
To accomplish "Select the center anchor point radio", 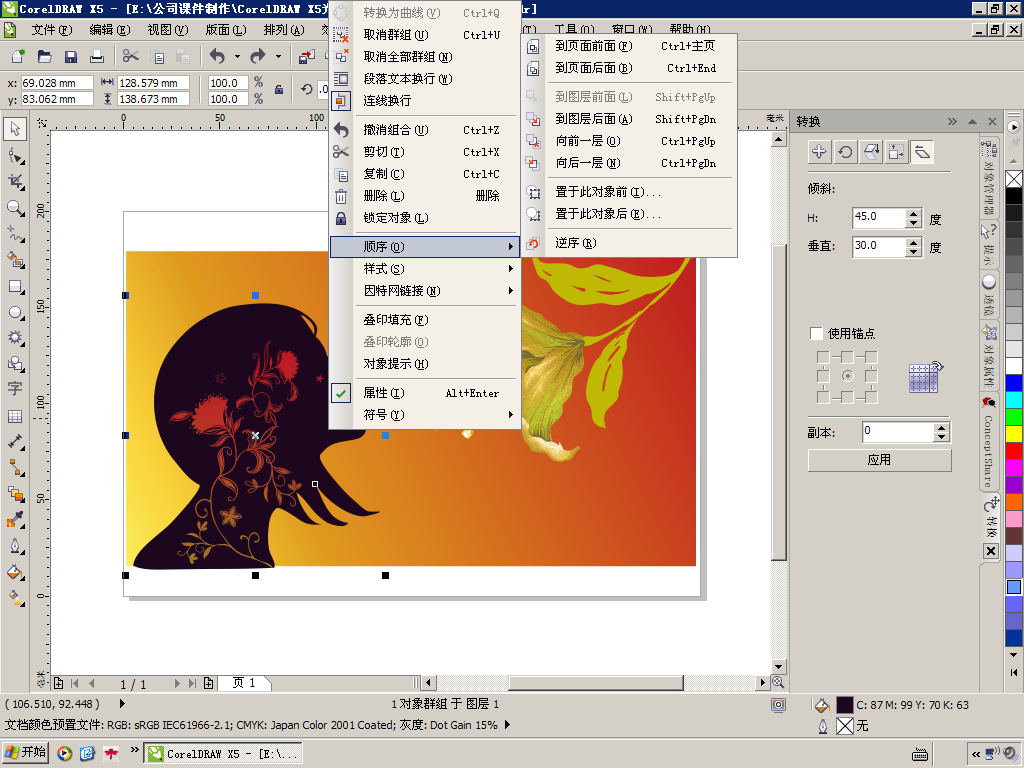I will 847,376.
